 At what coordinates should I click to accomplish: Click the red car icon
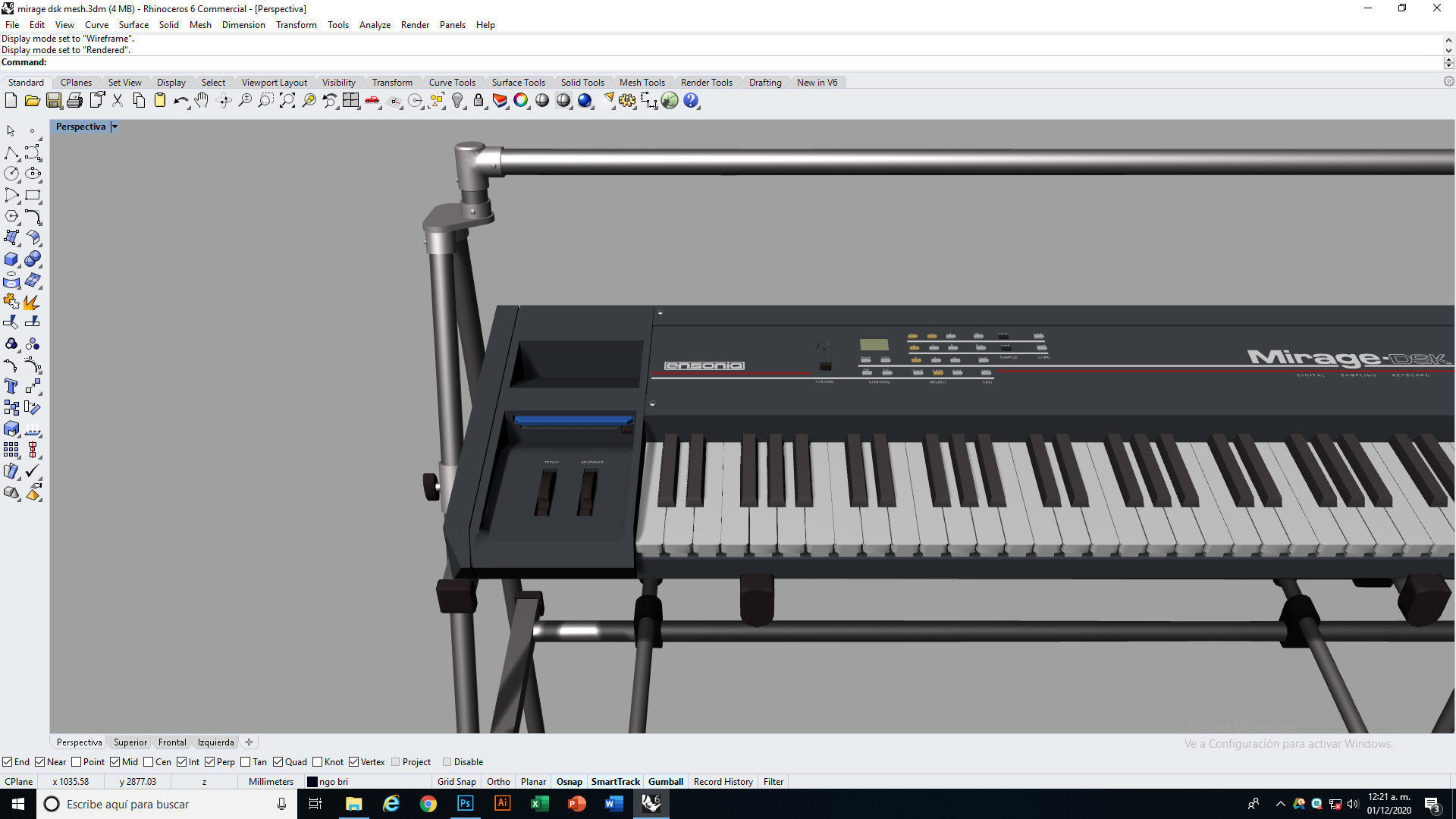[x=372, y=100]
